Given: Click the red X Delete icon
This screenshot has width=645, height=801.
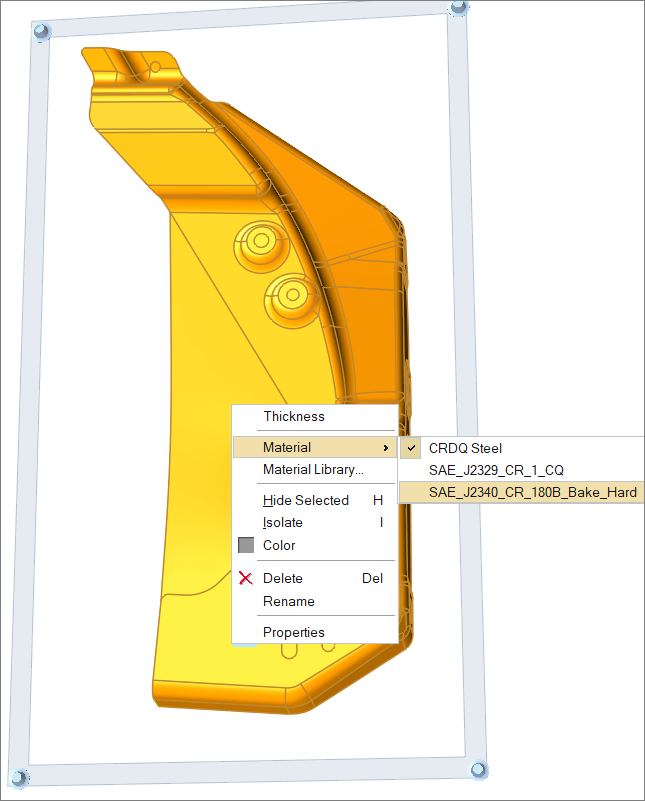Looking at the screenshot, I should (x=246, y=578).
